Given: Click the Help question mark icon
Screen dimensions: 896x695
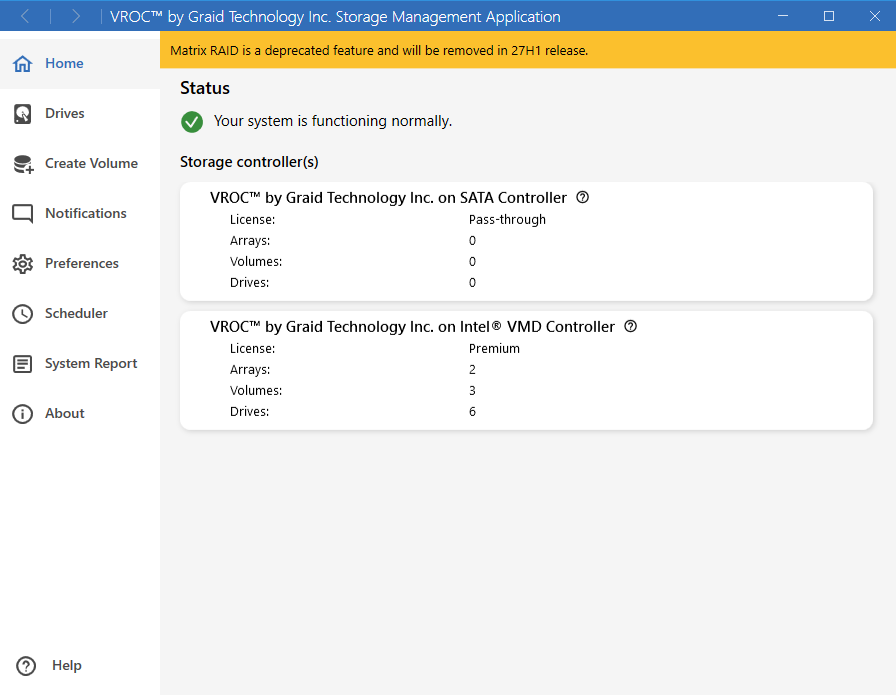Looking at the screenshot, I should point(26,666).
